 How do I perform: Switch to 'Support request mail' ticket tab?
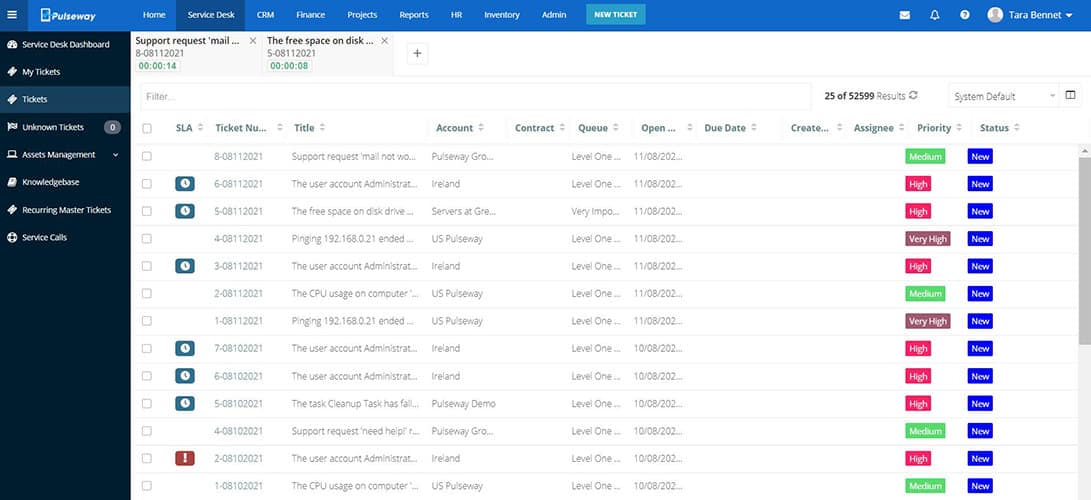197,54
